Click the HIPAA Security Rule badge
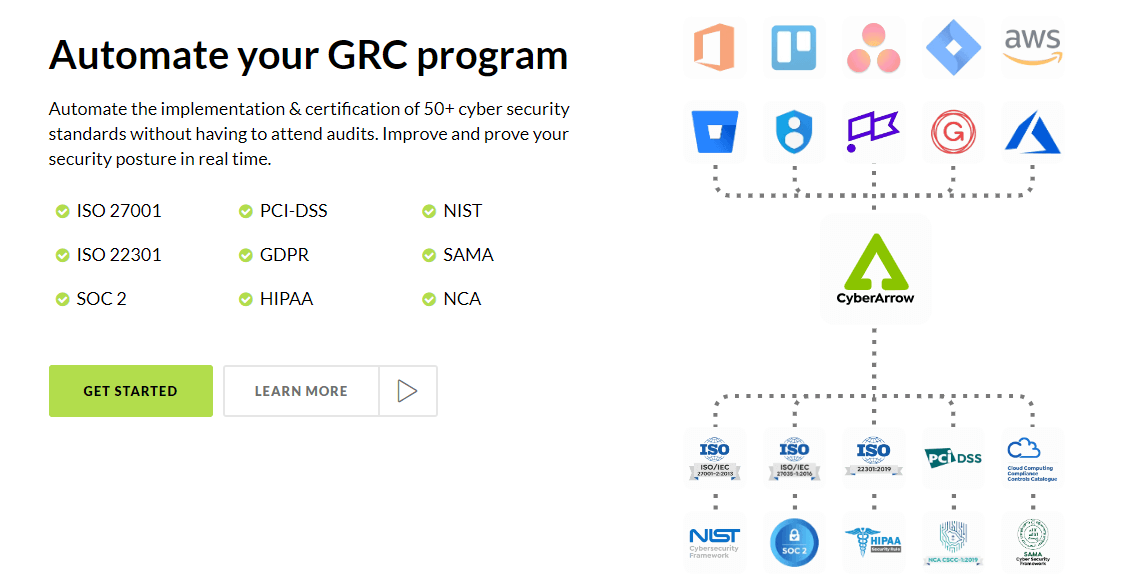 click(874, 542)
